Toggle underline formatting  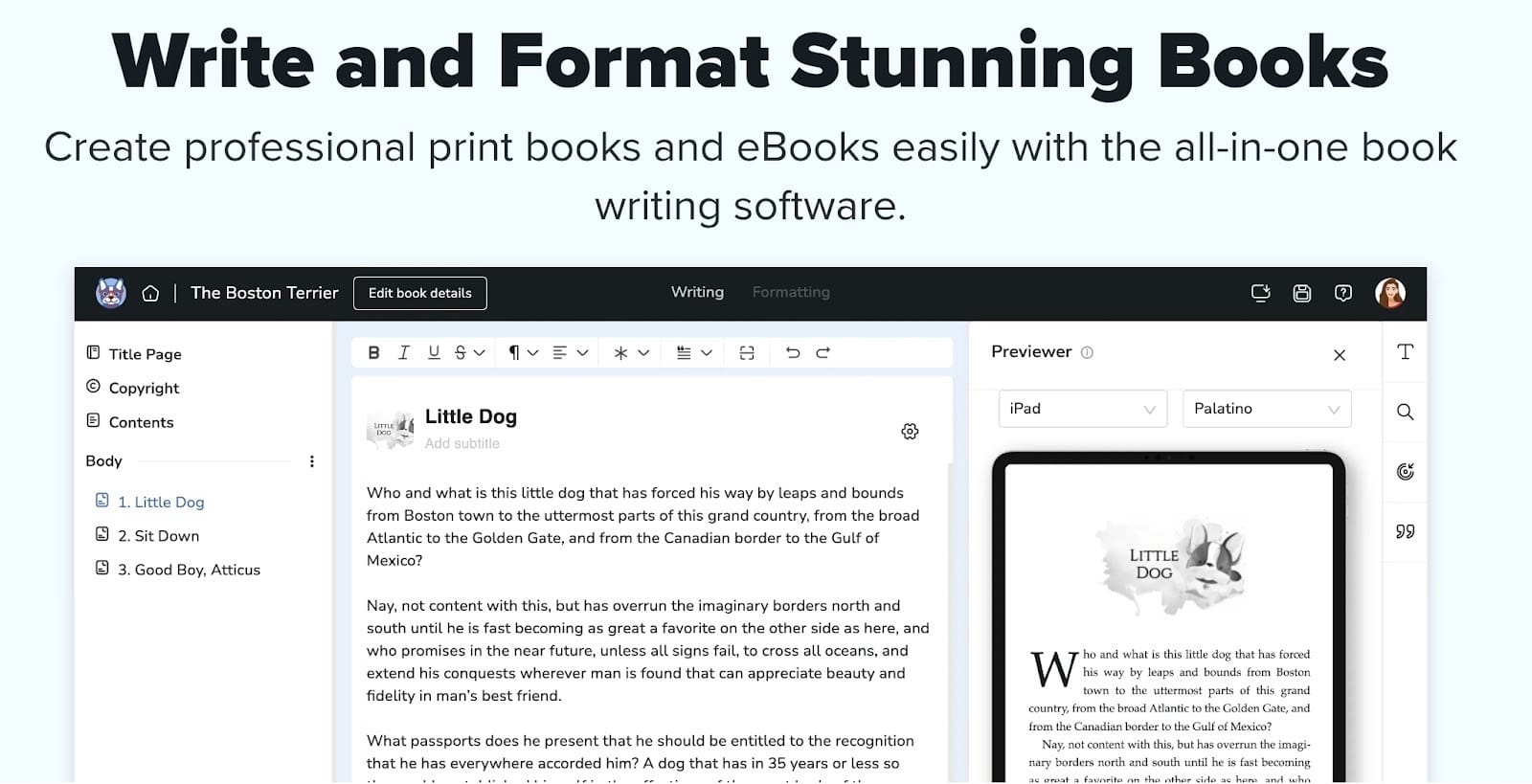click(434, 352)
